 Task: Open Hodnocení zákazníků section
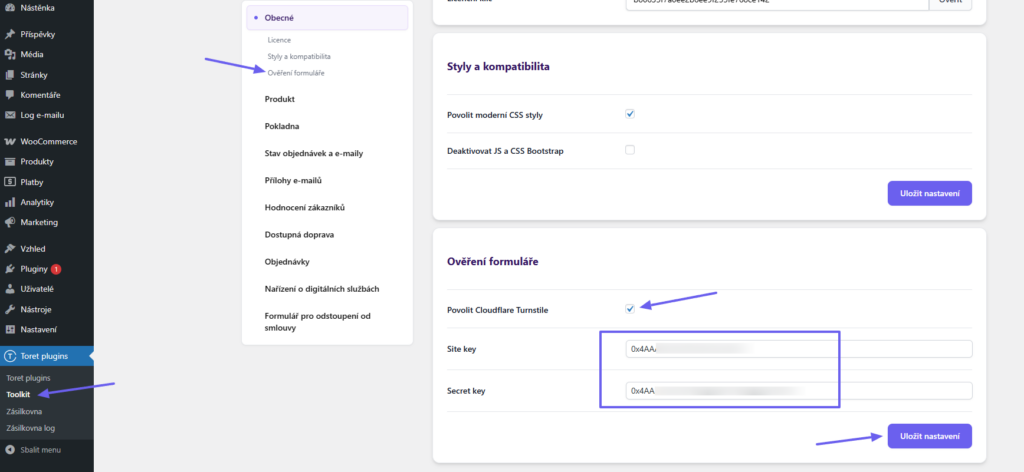[x=304, y=208]
